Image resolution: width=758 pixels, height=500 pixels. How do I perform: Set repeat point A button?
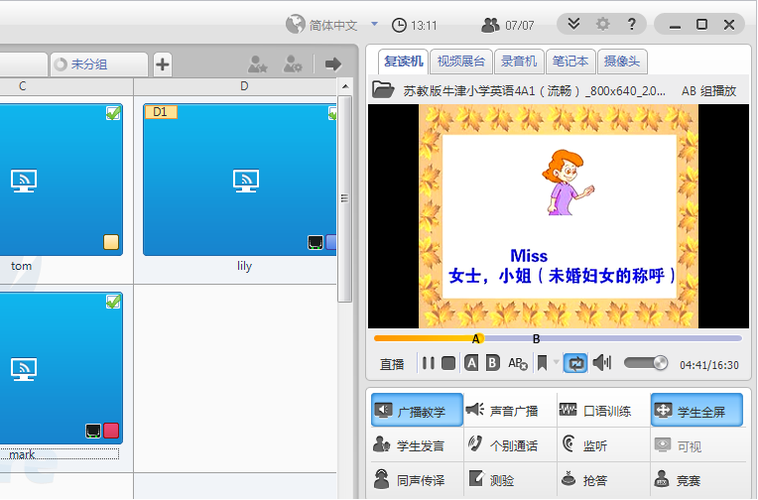tap(471, 363)
